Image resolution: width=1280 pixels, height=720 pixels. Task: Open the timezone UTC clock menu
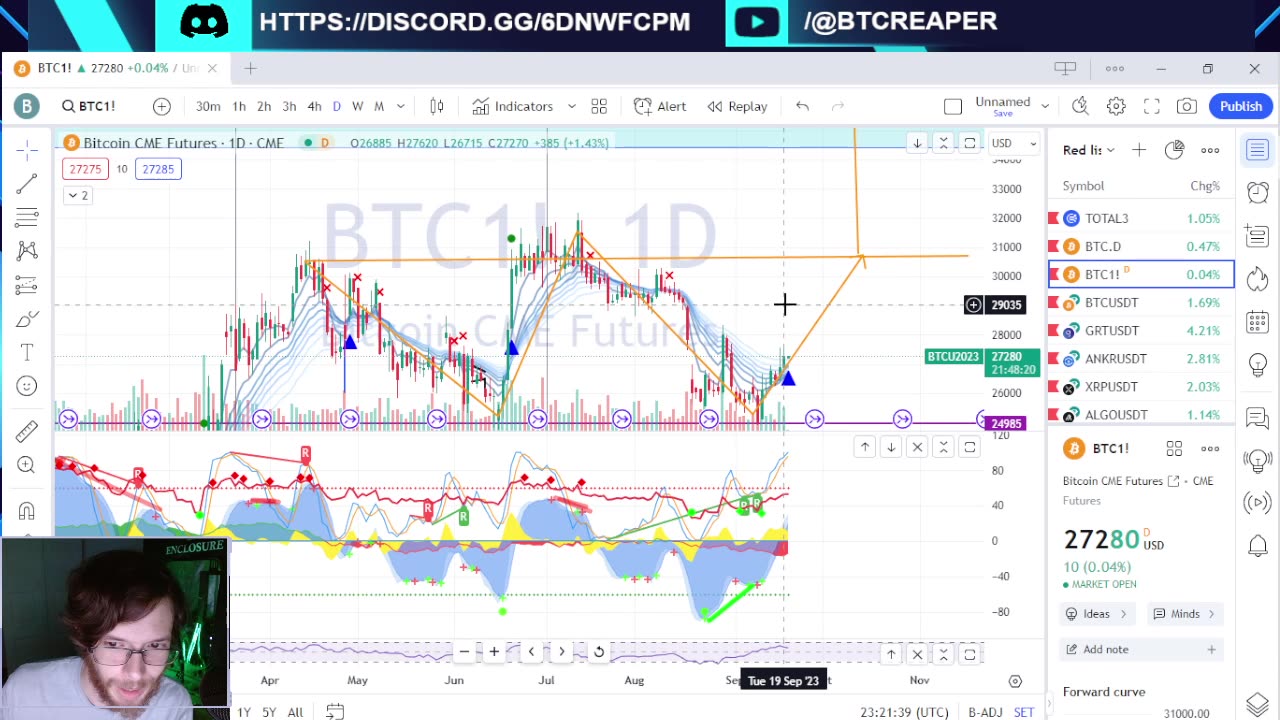907,712
